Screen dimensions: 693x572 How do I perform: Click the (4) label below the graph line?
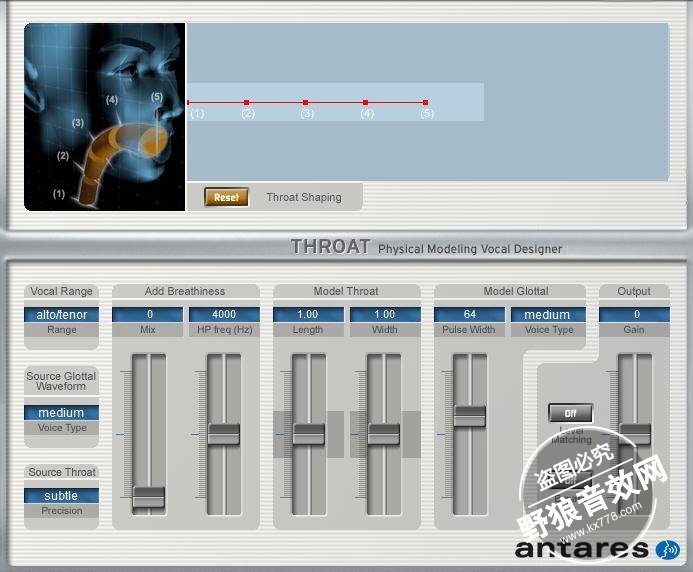pos(367,114)
